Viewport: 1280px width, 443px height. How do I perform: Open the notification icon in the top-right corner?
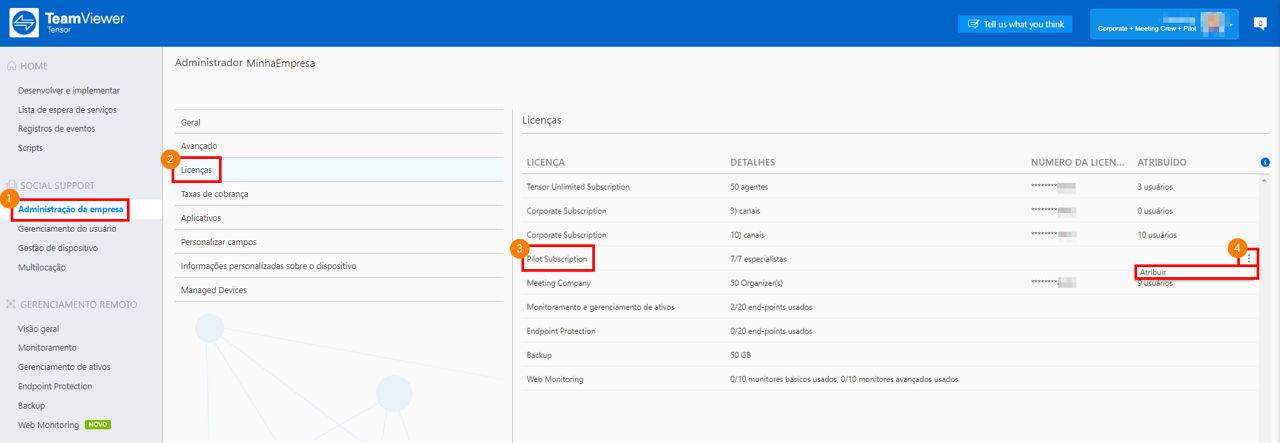(1260, 23)
